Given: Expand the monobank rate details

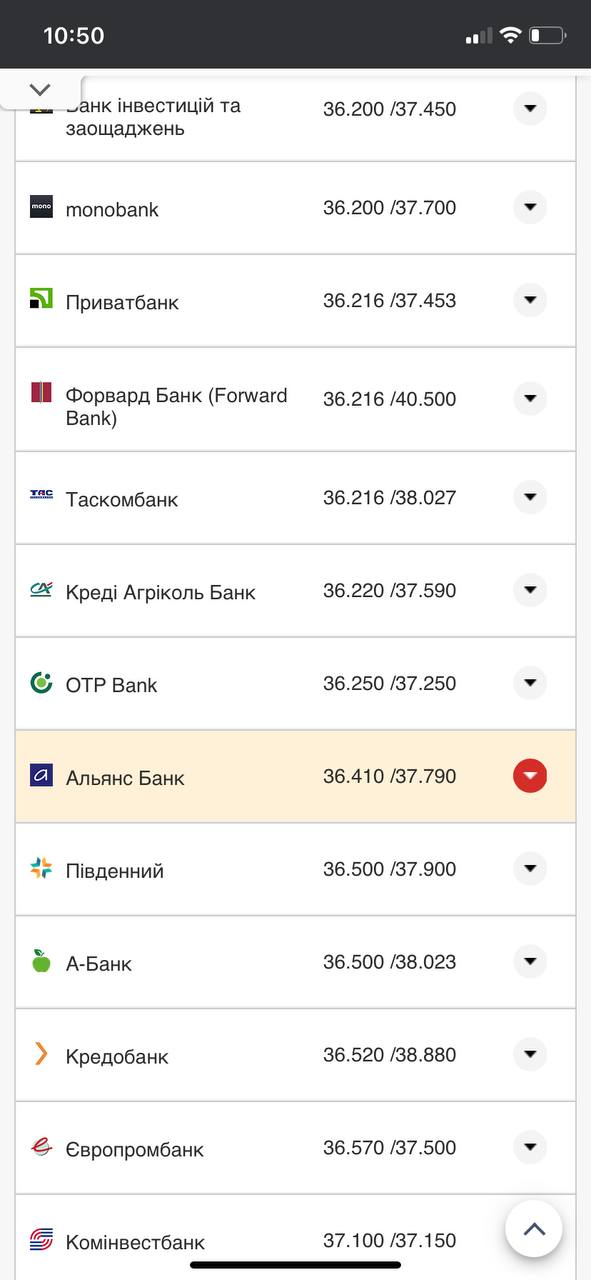Looking at the screenshot, I should [x=529, y=207].
